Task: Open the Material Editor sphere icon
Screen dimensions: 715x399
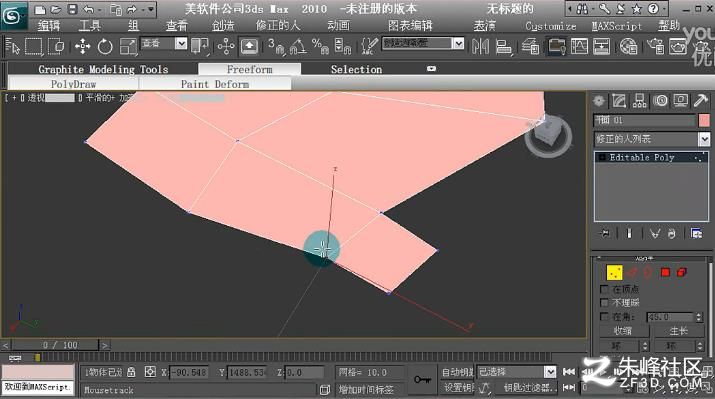Action: pyautogui.click(x=628, y=47)
